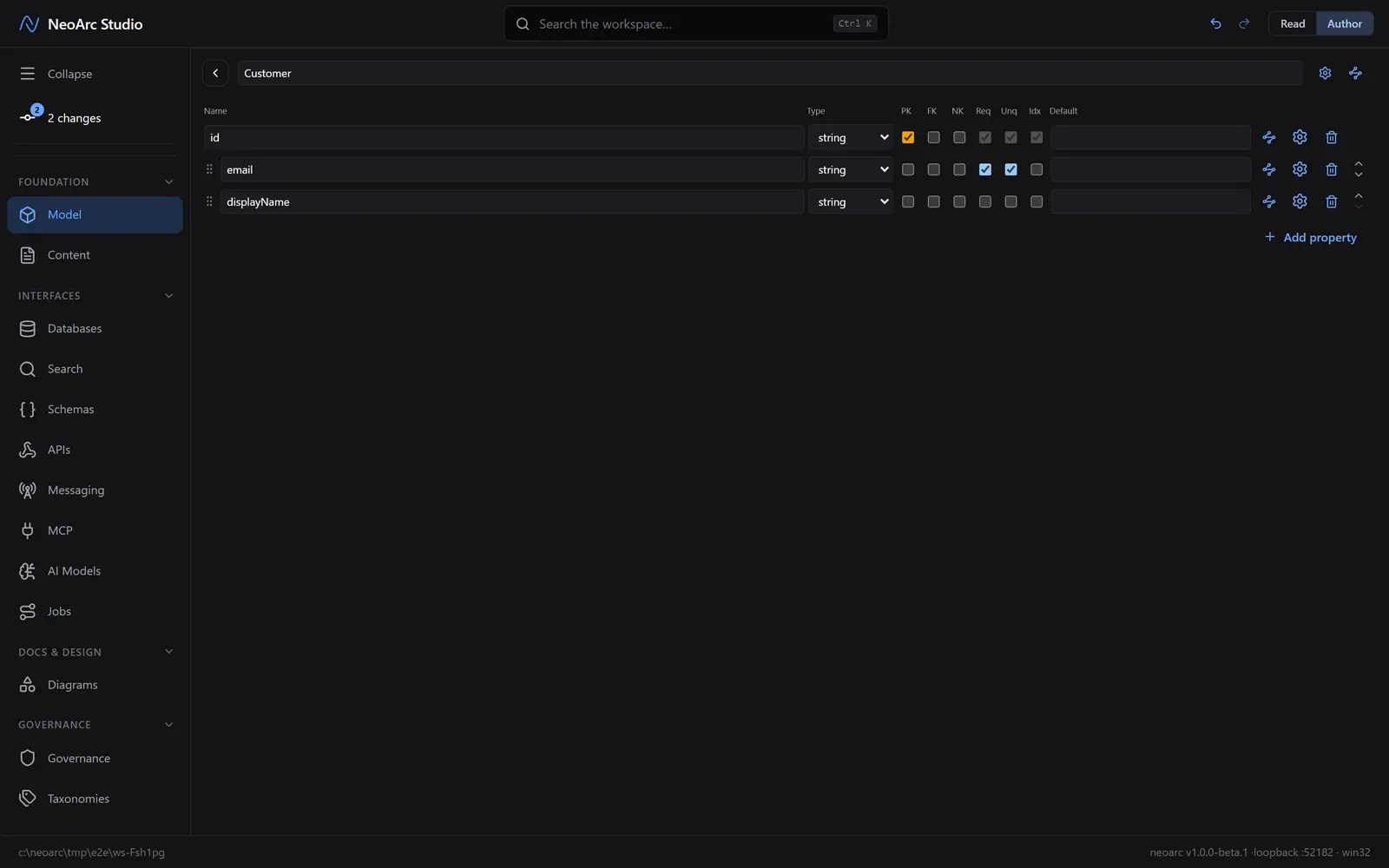Collapse the Governance section chevron
This screenshot has height=868, width=1389.
(x=169, y=724)
